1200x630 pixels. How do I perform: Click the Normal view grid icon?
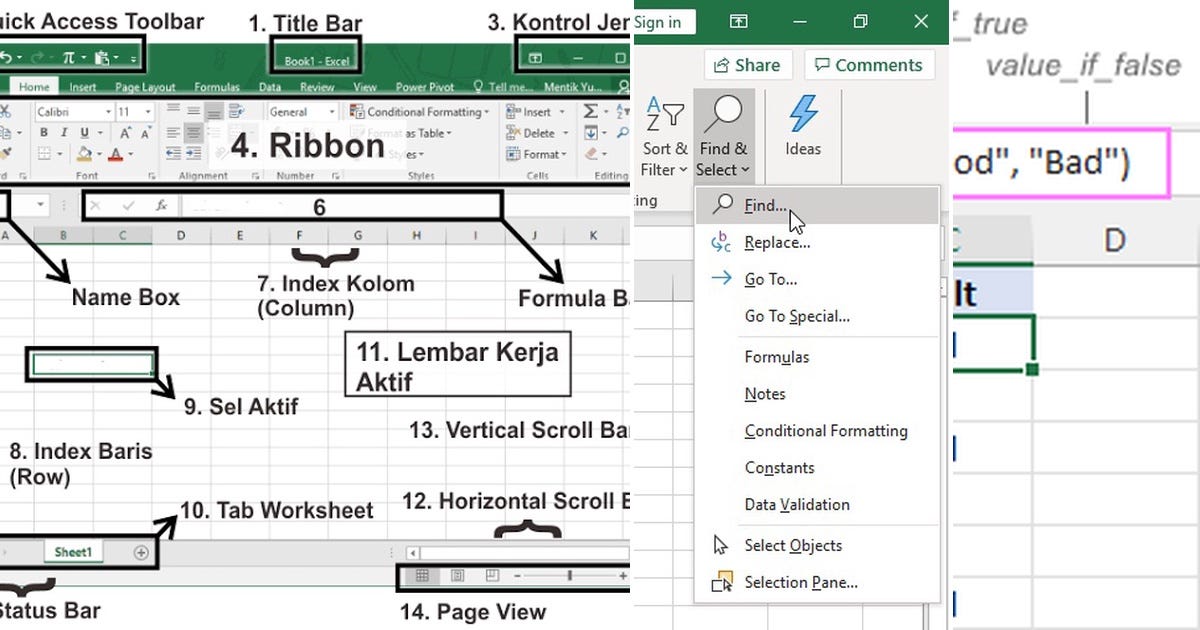(x=423, y=575)
